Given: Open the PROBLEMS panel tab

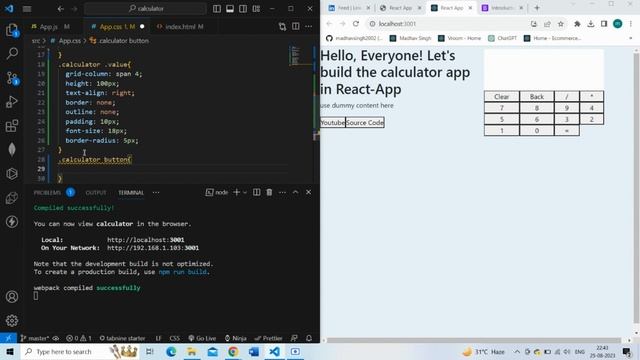Looking at the screenshot, I should 47,193.
